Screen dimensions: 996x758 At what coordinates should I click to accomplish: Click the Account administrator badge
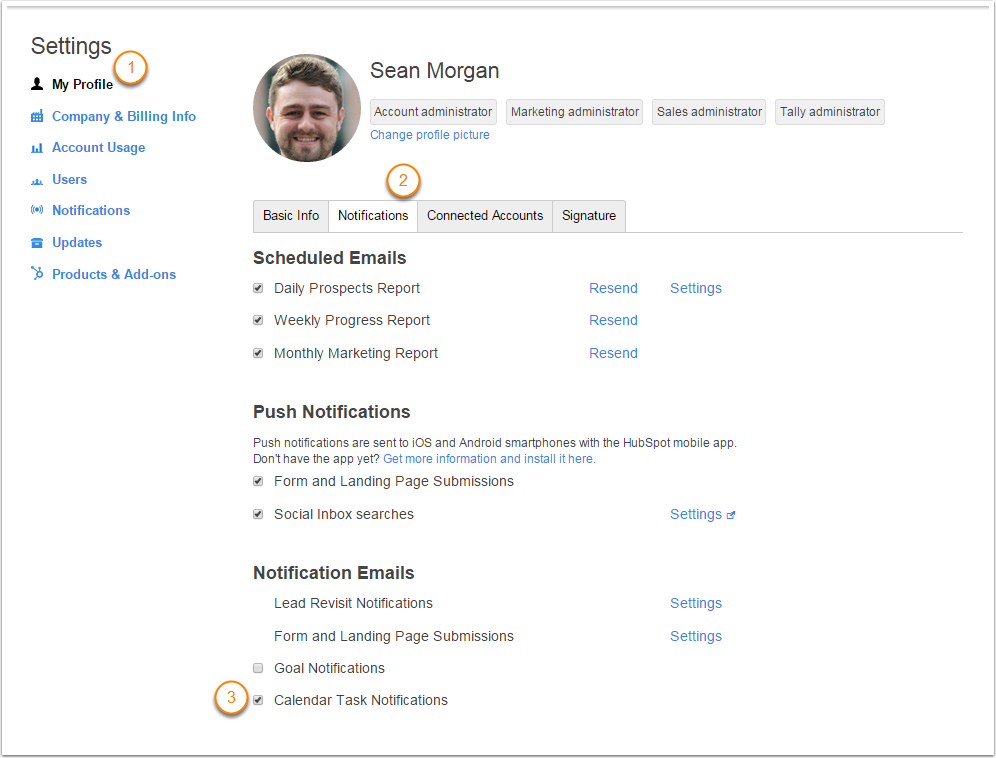pyautogui.click(x=433, y=112)
